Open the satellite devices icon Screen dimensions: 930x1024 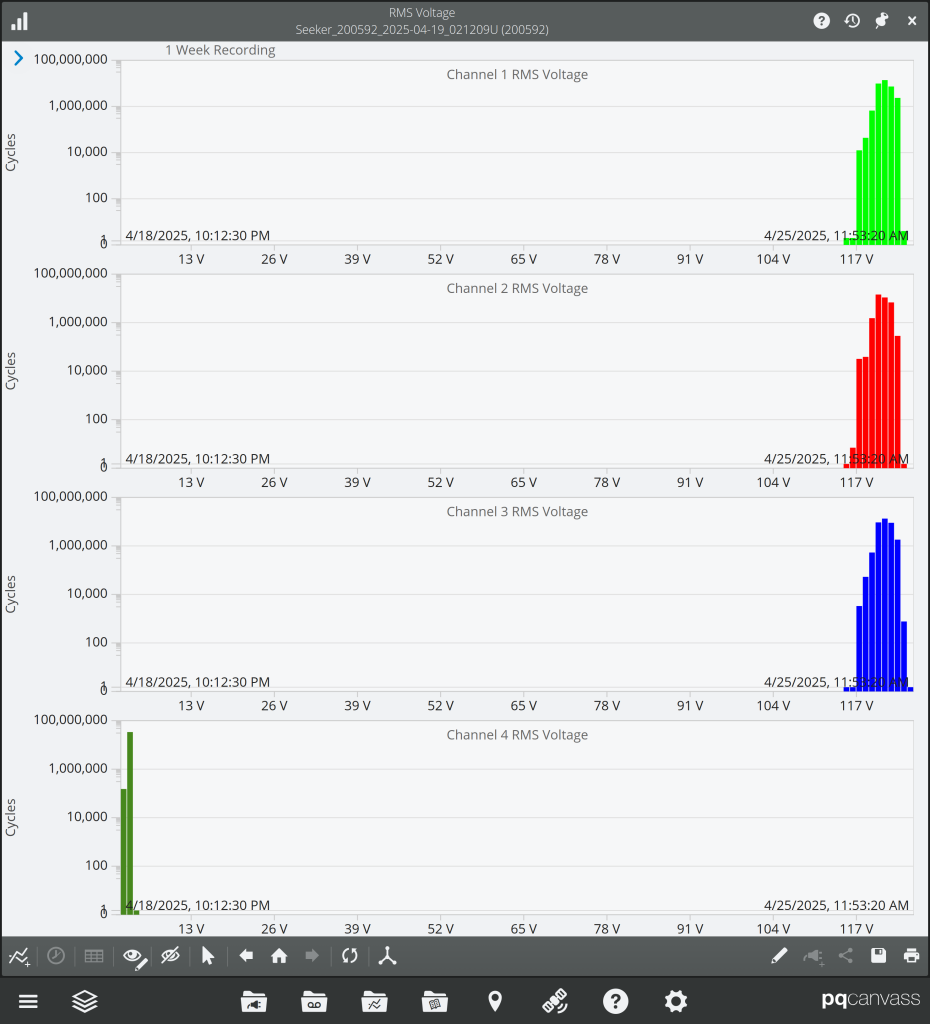pyautogui.click(x=555, y=1001)
